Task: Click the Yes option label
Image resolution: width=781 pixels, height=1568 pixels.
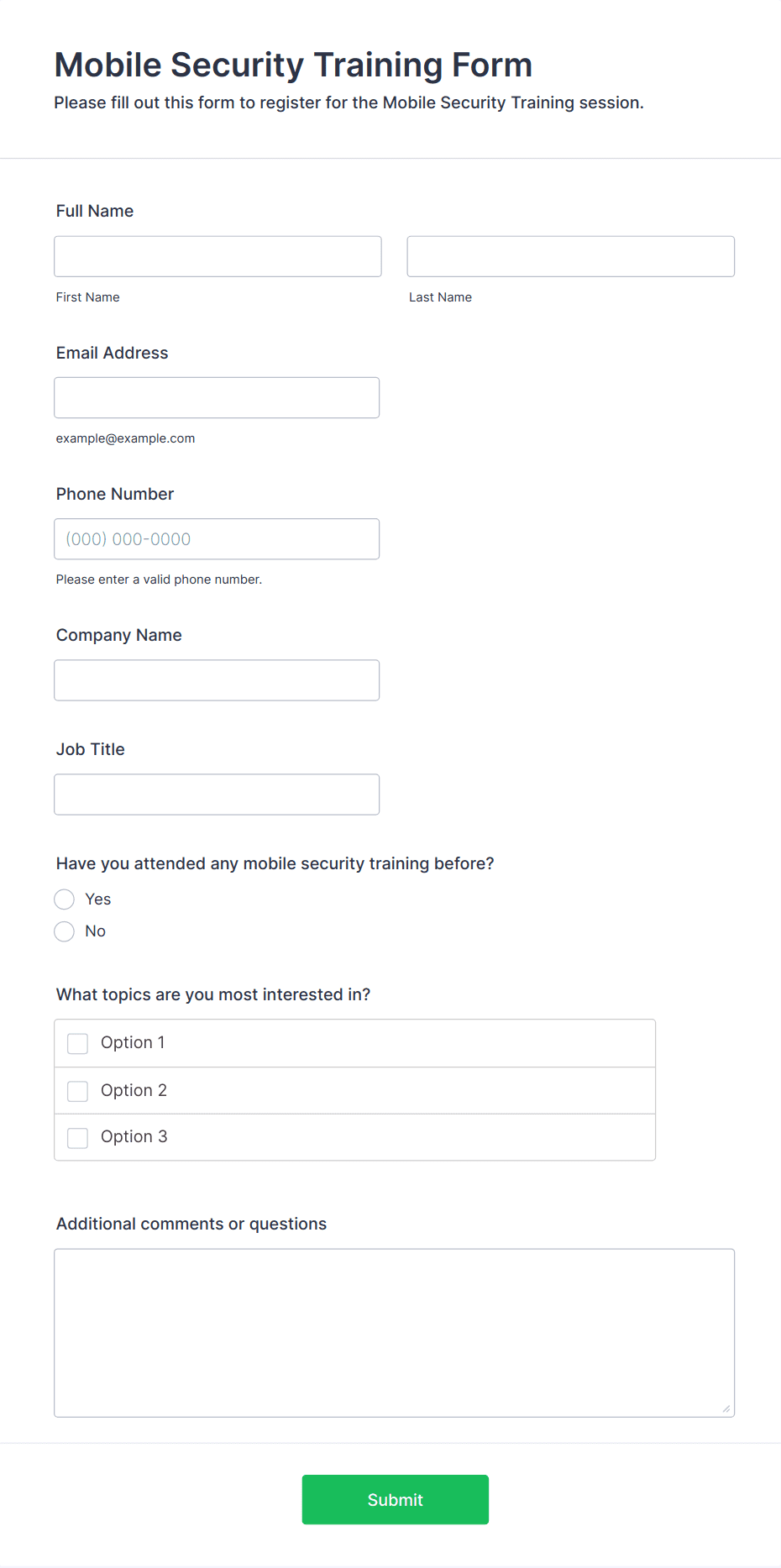Action: (x=98, y=899)
